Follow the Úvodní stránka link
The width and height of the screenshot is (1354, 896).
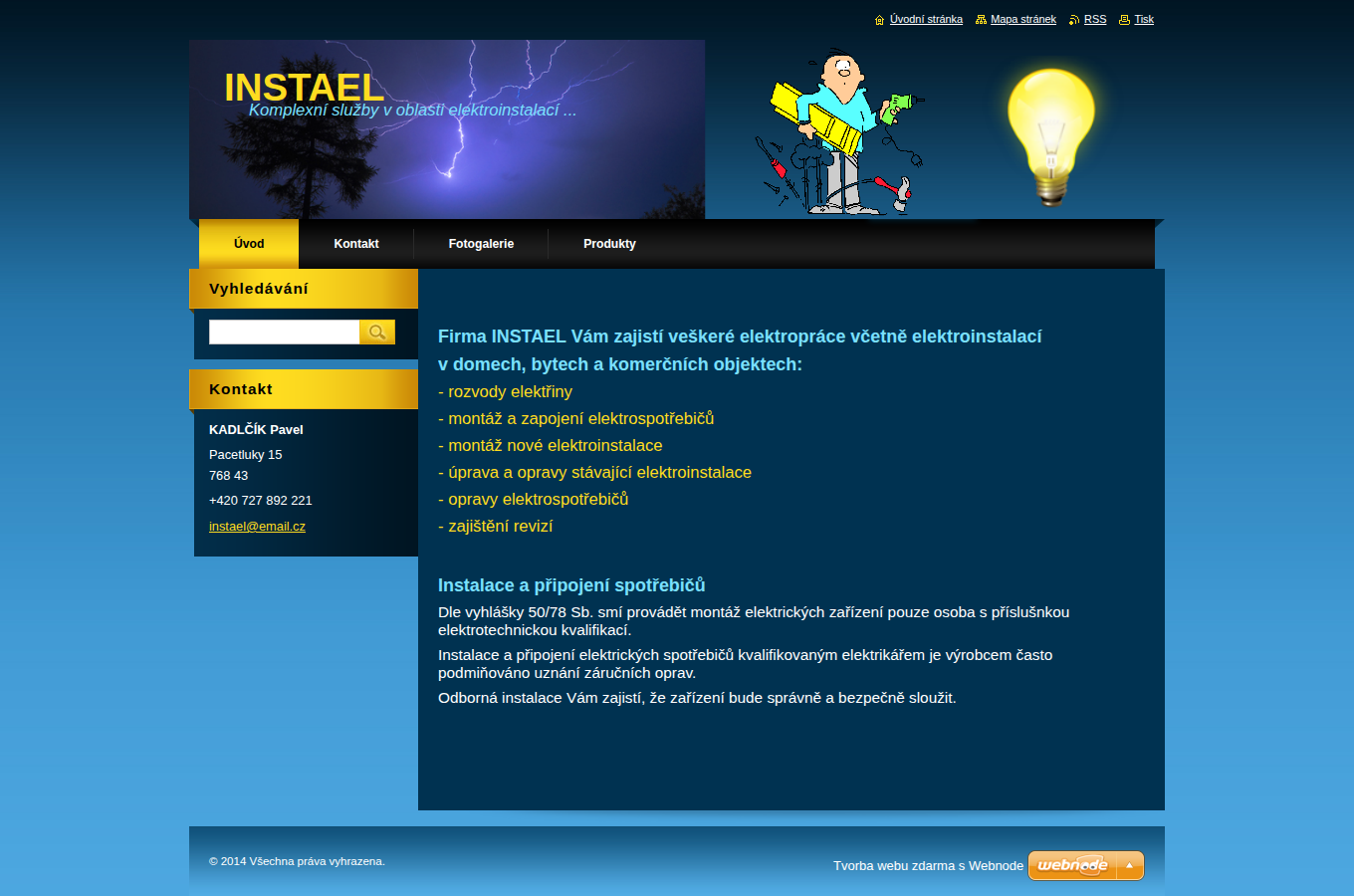pyautogui.click(x=926, y=20)
